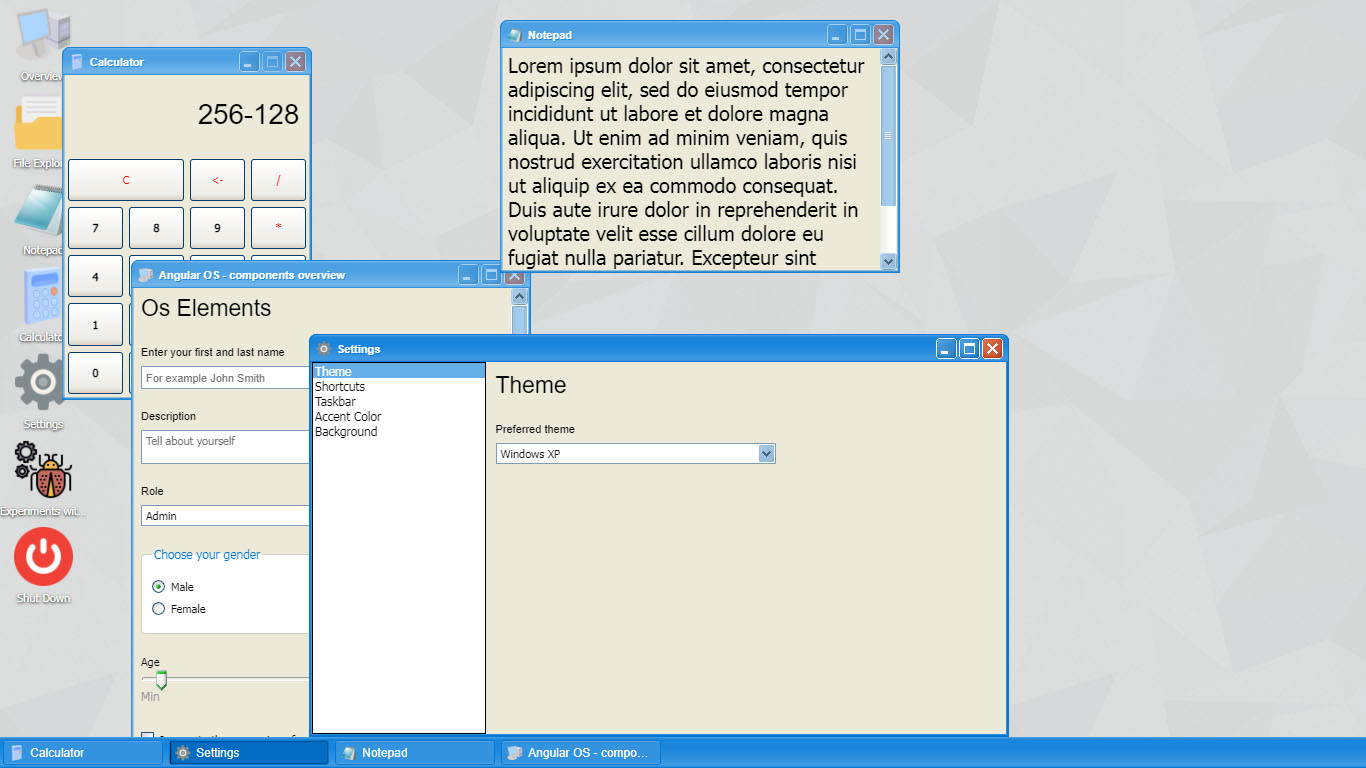The image size is (1366, 768).
Task: Launch the Experiments desktop icon
Action: point(42,470)
